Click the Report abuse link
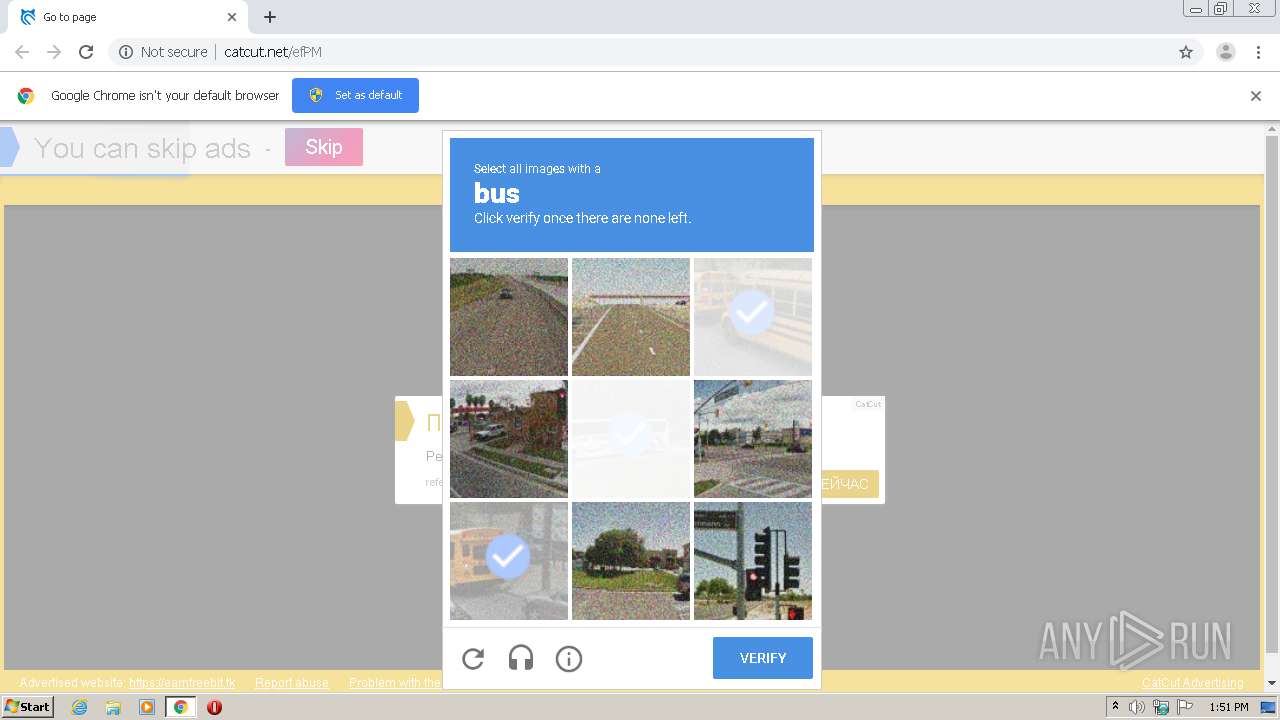 (x=292, y=683)
